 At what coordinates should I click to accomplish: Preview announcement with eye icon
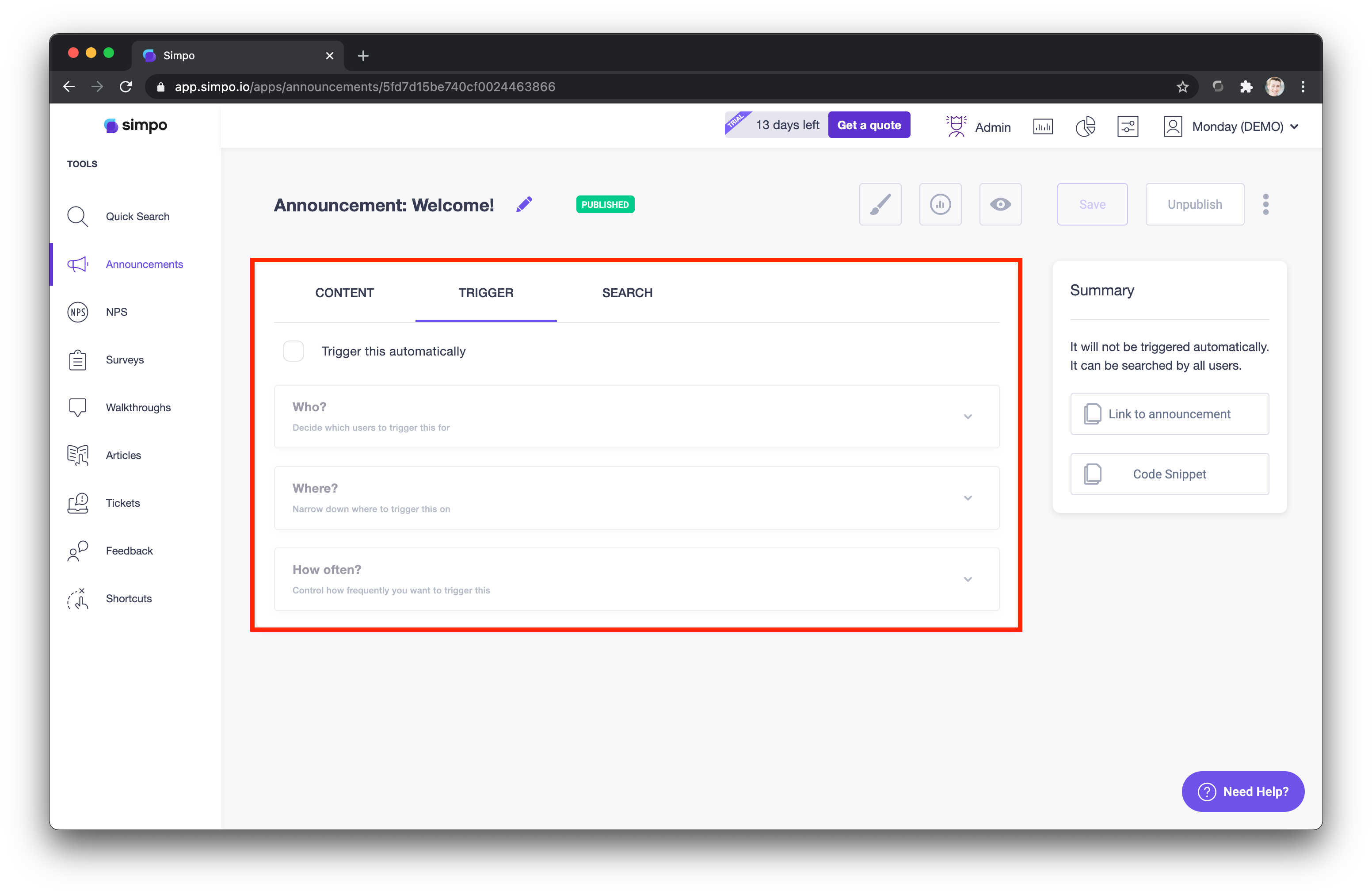tap(1000, 204)
